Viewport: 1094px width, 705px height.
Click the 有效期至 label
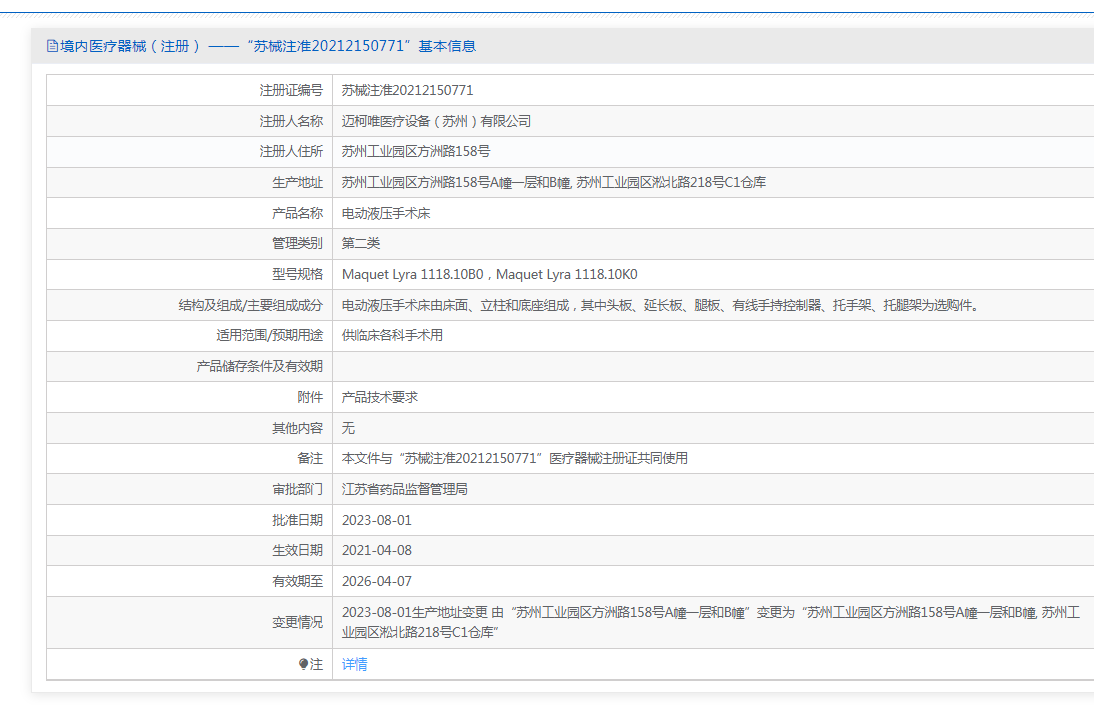coord(297,581)
